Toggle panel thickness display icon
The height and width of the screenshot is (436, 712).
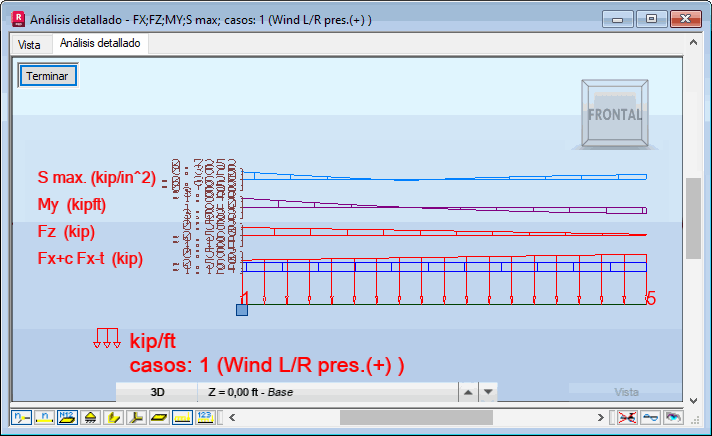tap(159, 417)
